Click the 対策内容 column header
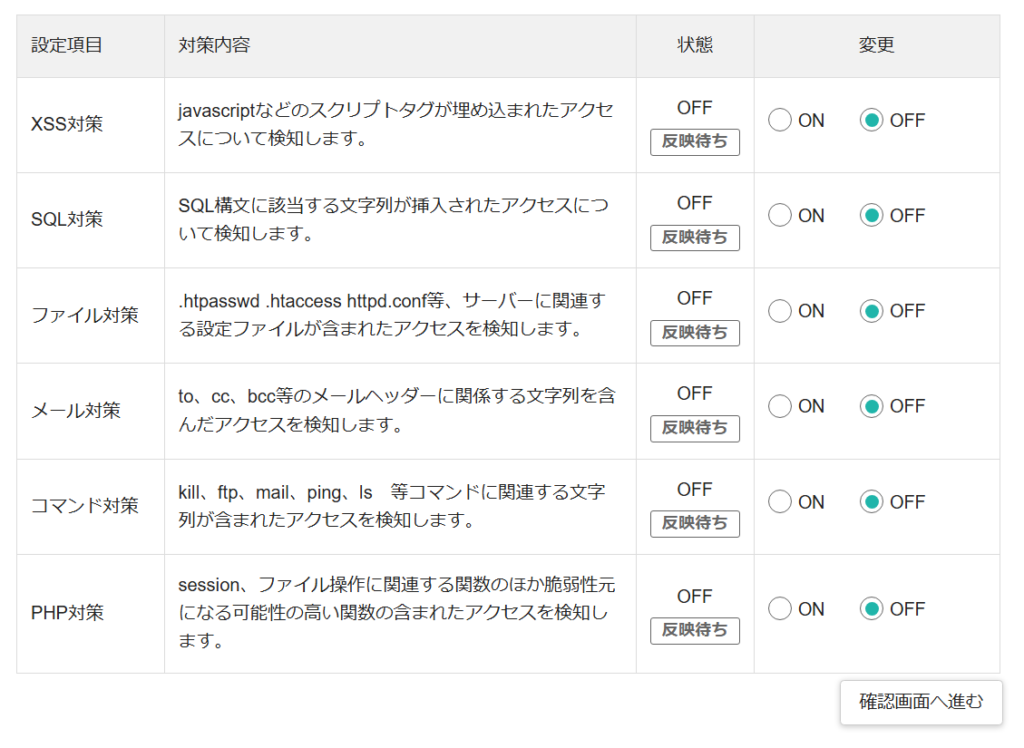Image resolution: width=1024 pixels, height=748 pixels. point(214,46)
